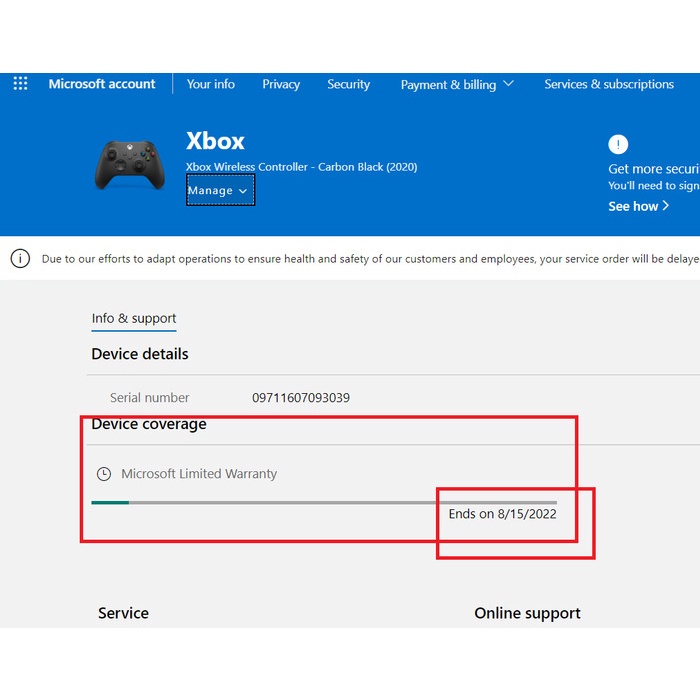The image size is (700, 700).
Task: Click the Ends on 8/15/2022 text
Action: [503, 514]
